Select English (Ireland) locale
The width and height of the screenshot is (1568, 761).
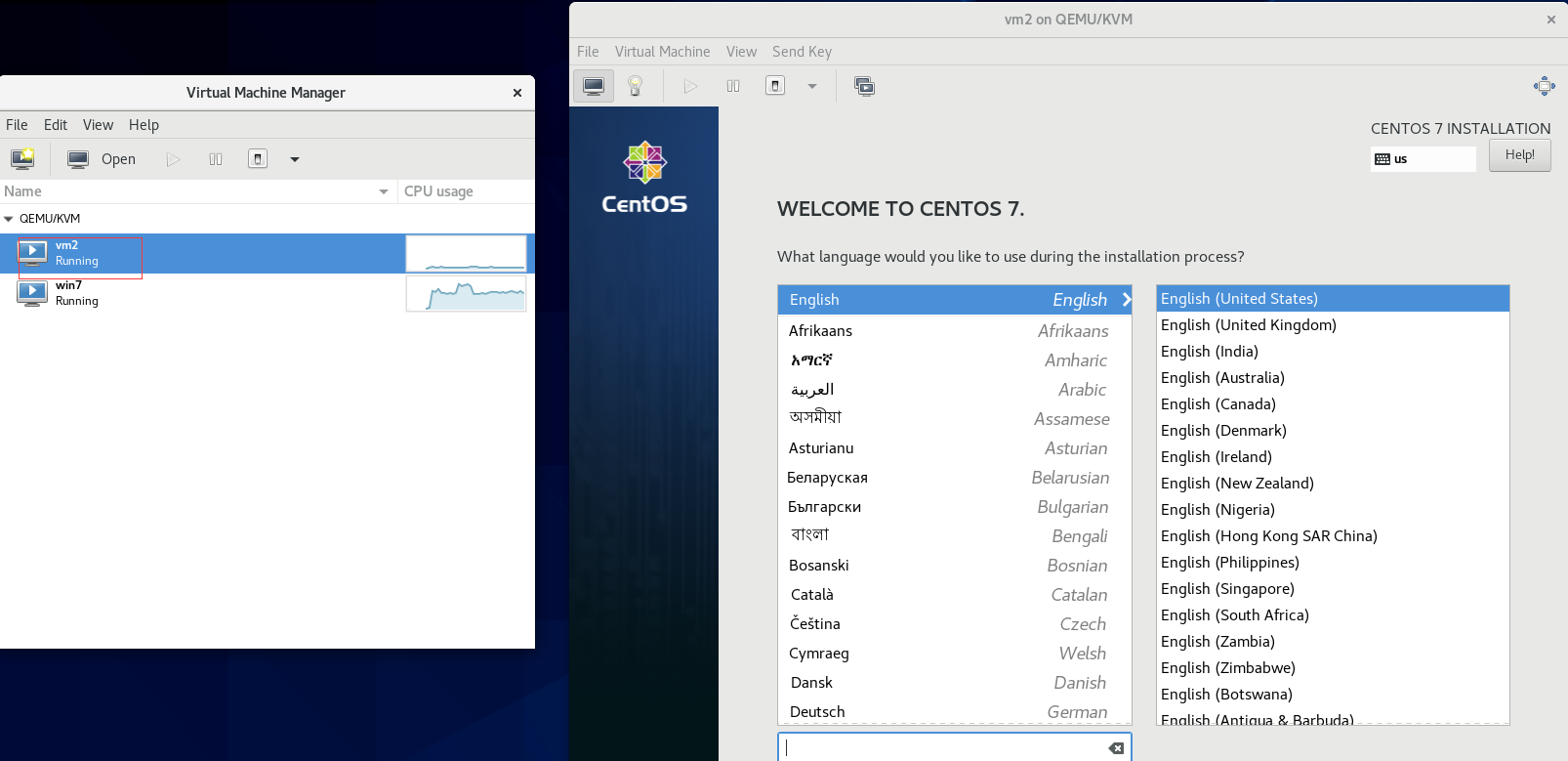(1333, 457)
